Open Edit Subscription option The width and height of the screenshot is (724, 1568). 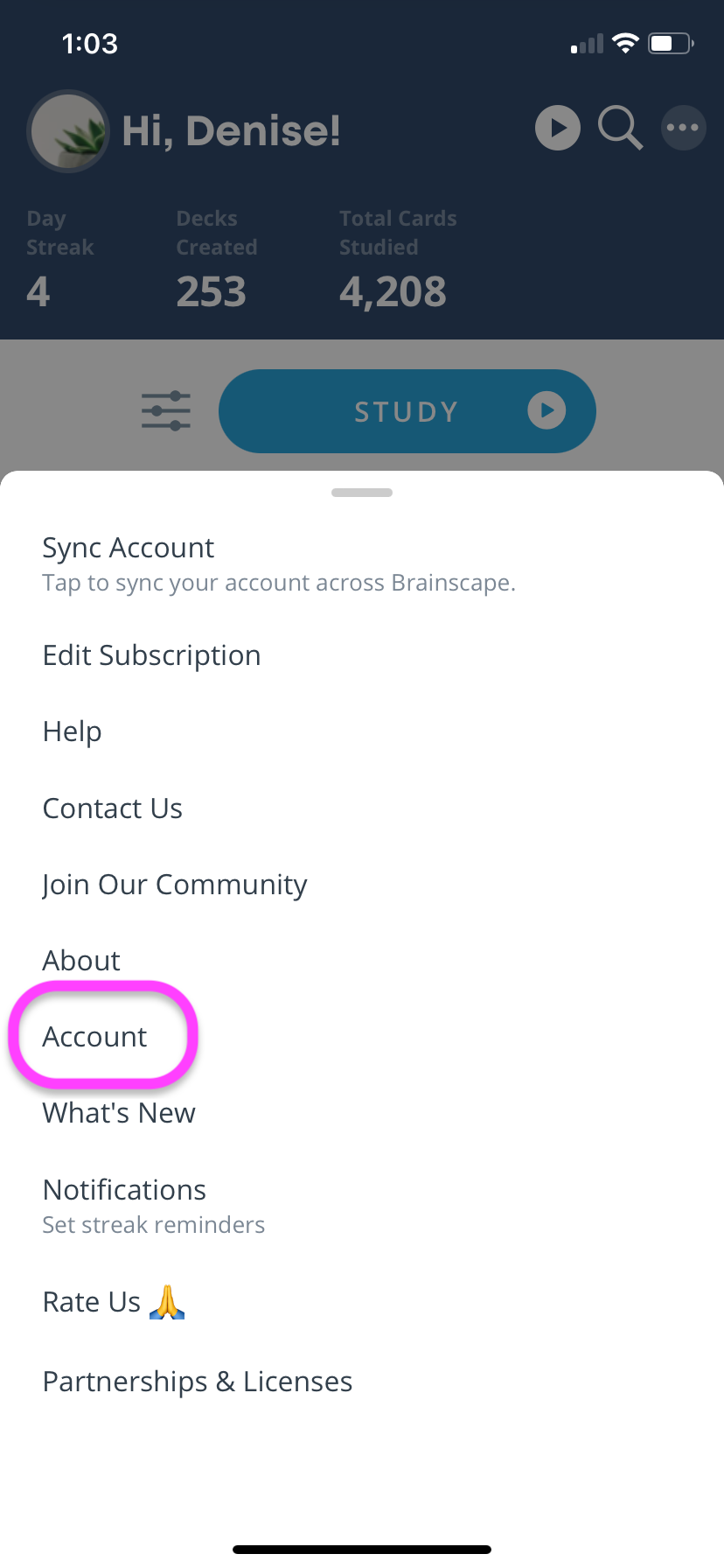pos(362,655)
